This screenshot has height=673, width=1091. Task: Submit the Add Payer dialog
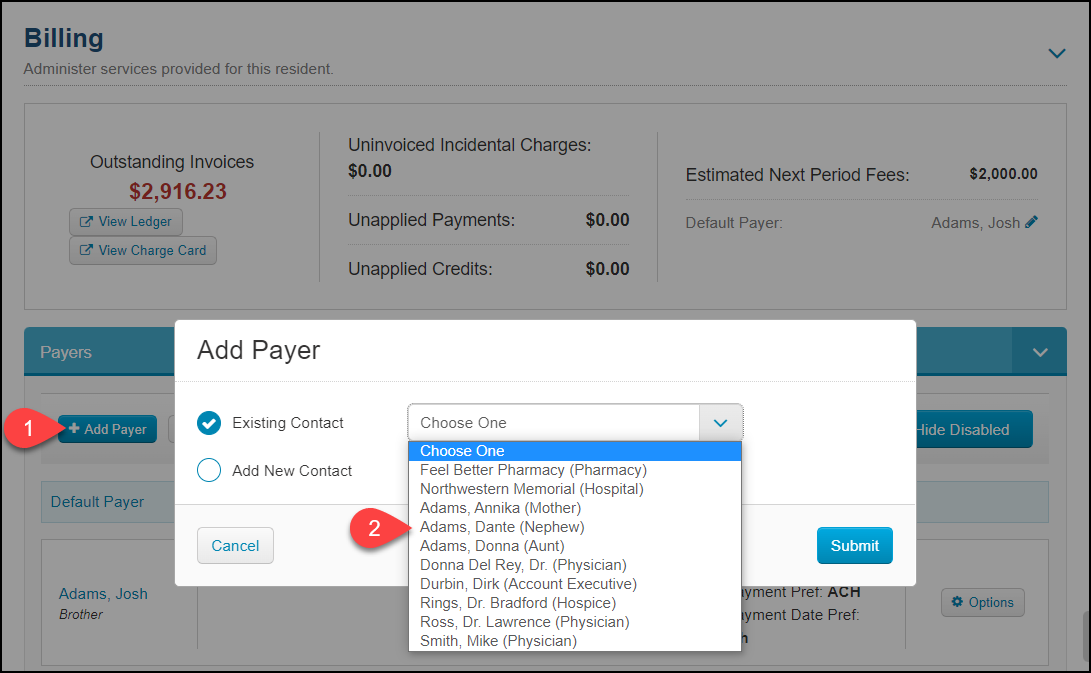(854, 546)
